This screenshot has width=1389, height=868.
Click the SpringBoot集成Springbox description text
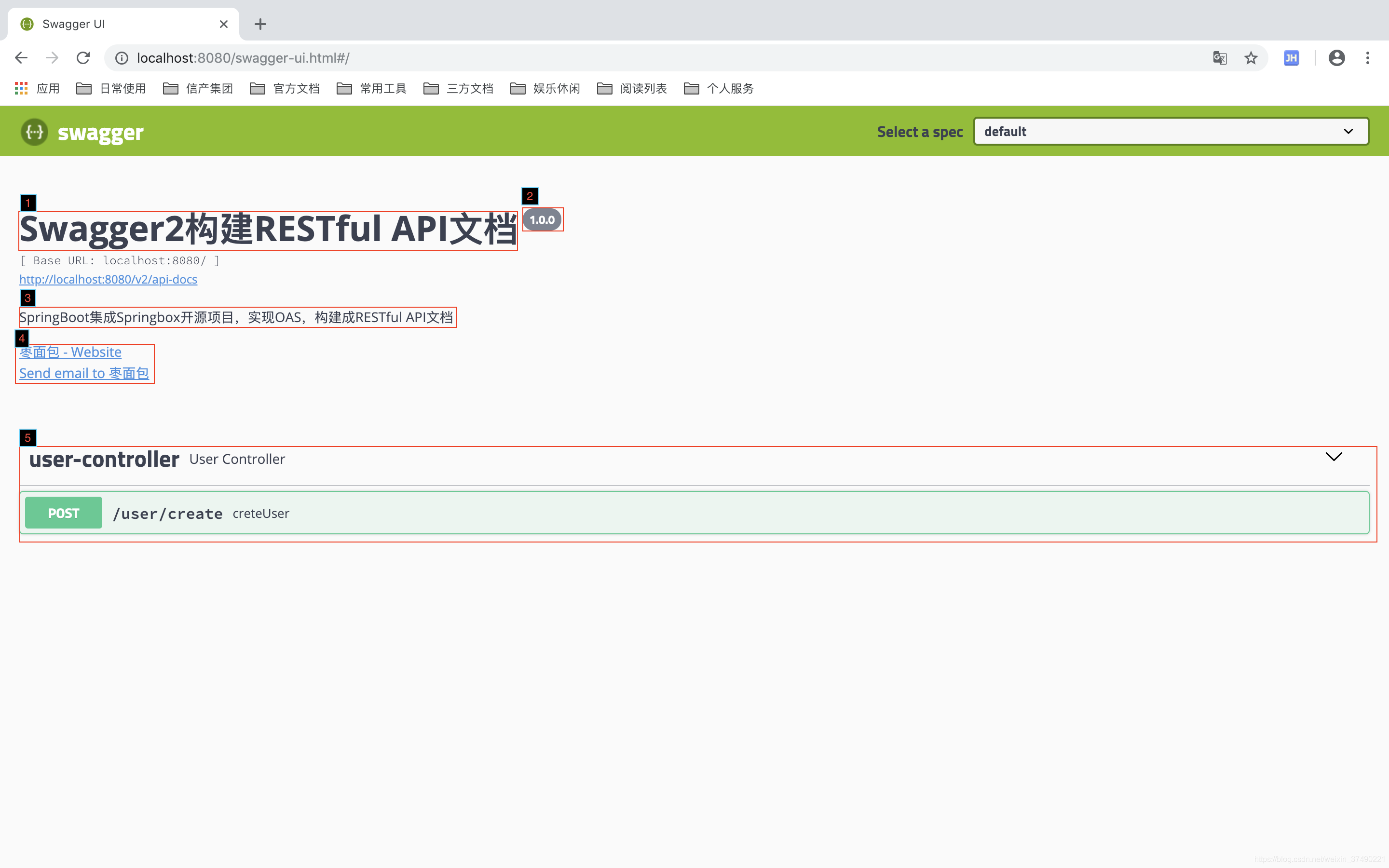pos(236,317)
